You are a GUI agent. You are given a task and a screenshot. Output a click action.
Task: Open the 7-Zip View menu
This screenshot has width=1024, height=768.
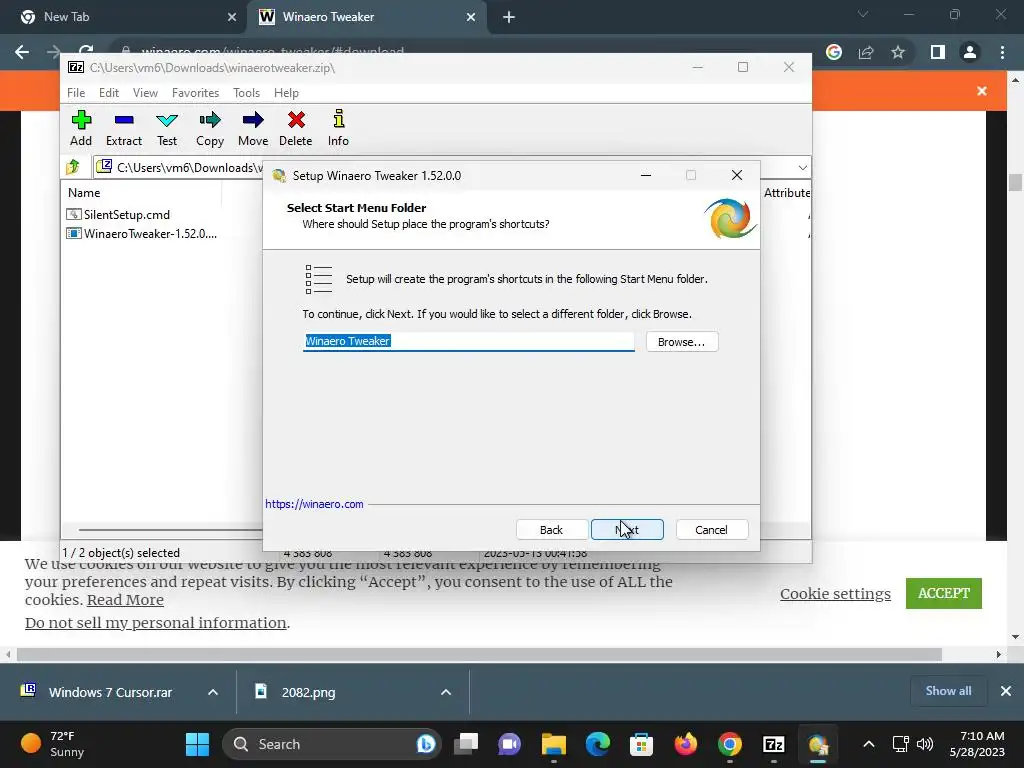[x=145, y=93]
